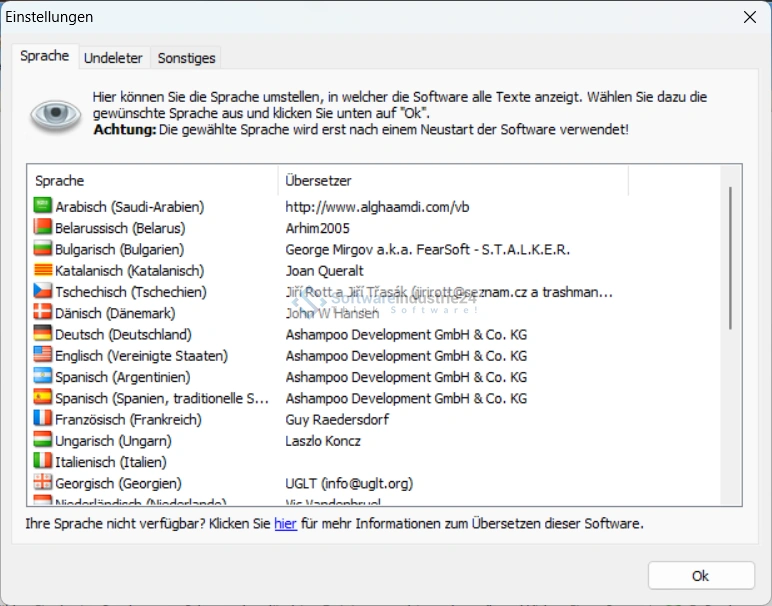Open the Sonstiges tab
This screenshot has width=772, height=606.
[x=186, y=58]
